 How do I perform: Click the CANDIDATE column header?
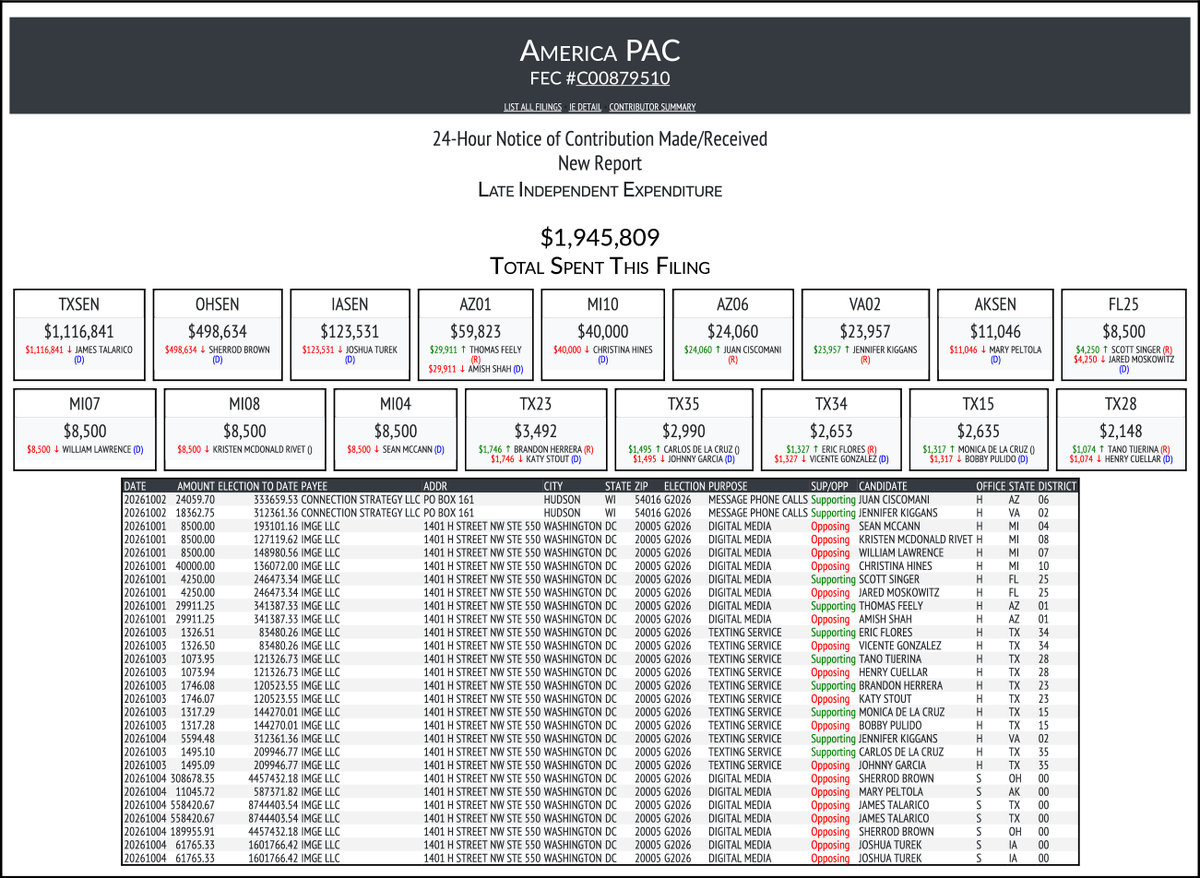pyautogui.click(x=883, y=486)
